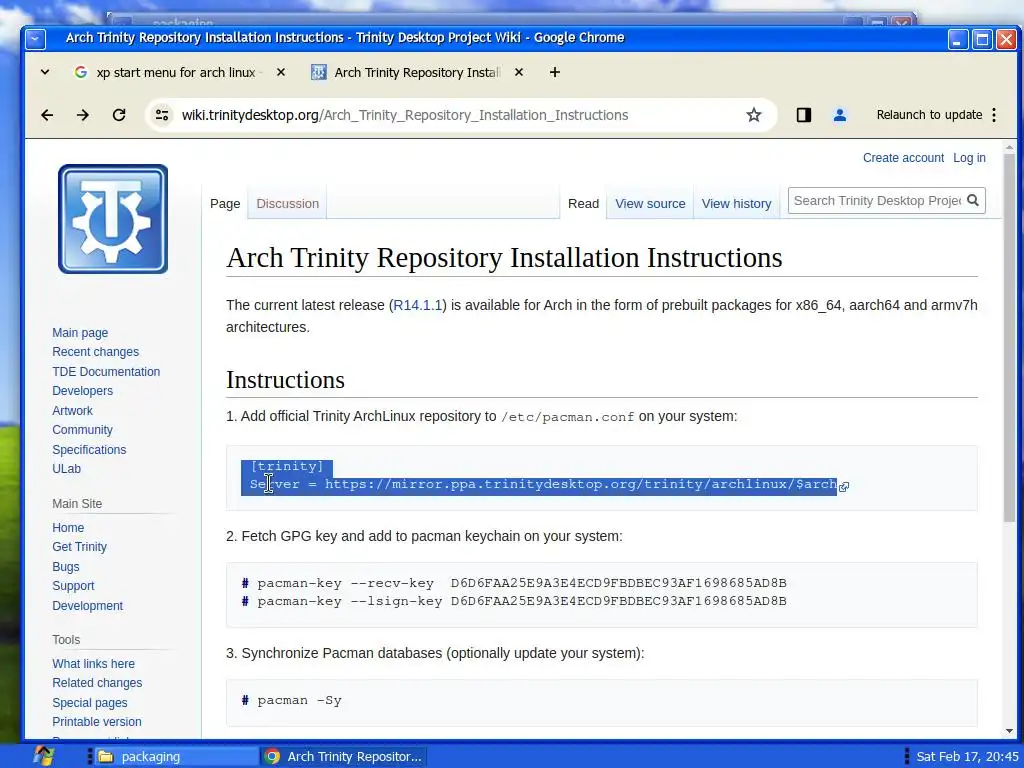Viewport: 1024px width, 768px height.
Task: Click the 'pacman-key --recv-key' command line
Action: point(522,583)
